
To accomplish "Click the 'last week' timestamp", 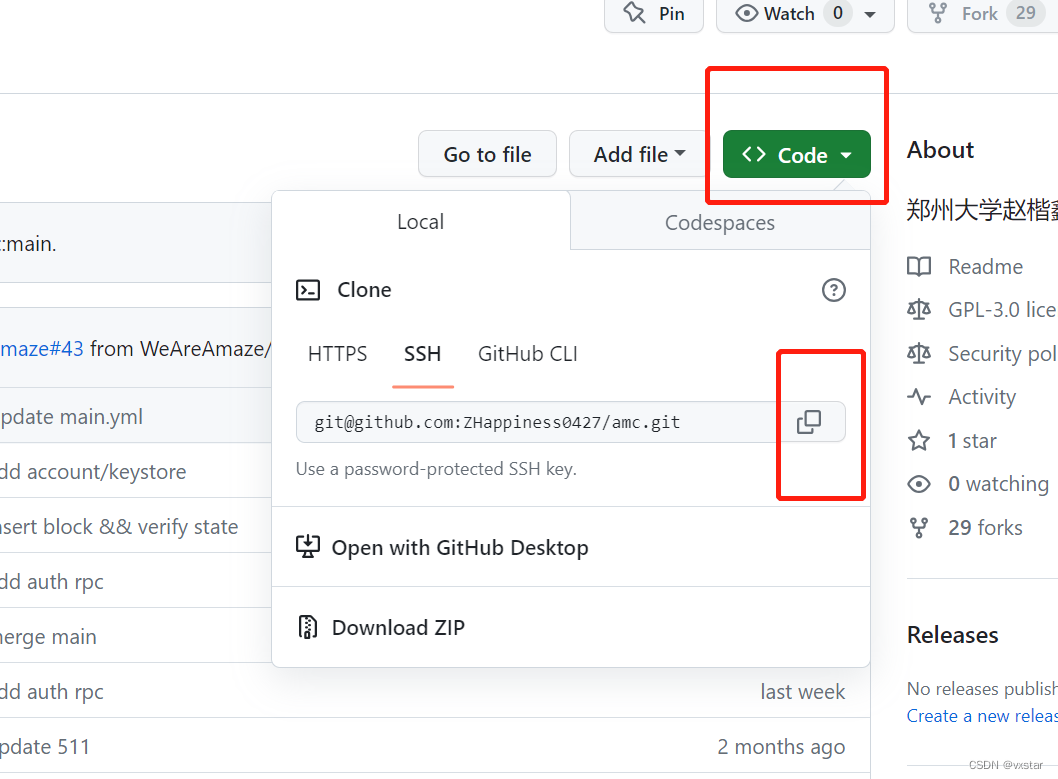I will (802, 692).
